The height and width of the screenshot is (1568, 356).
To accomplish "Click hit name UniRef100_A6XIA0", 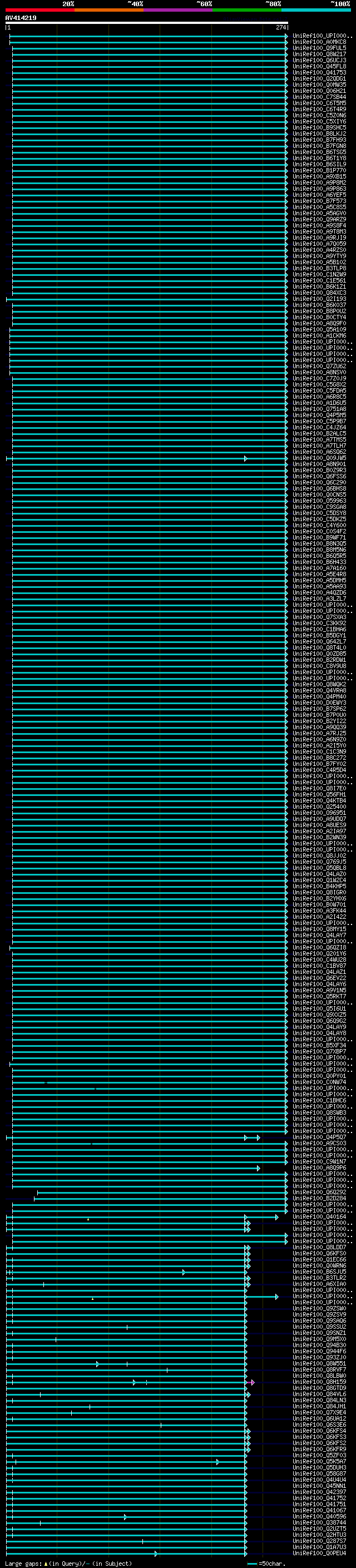I will [319, 1284].
